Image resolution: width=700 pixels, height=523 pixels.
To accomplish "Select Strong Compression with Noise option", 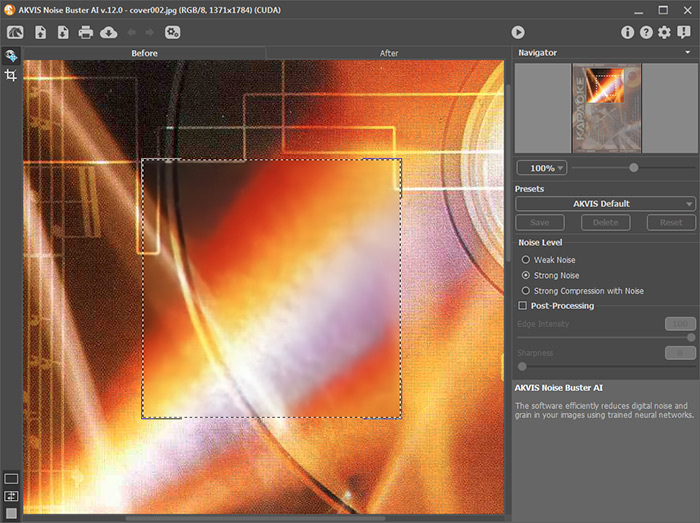I will point(526,291).
